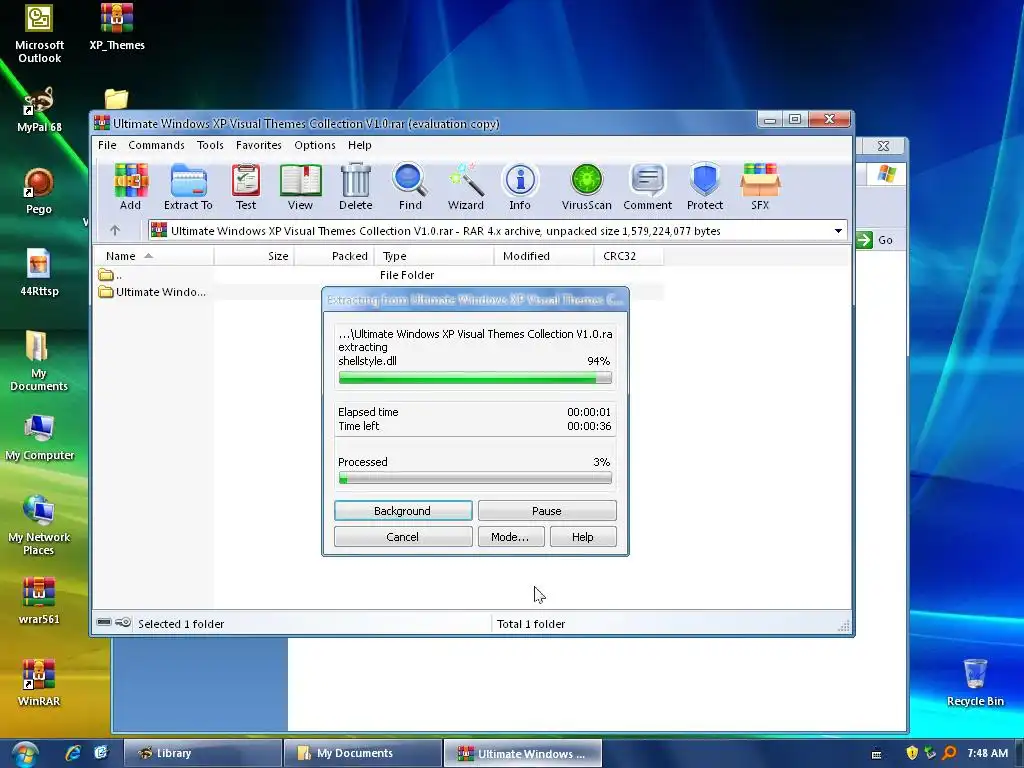Screen dimensions: 1024x768
Task: Show archive Info
Action: point(520,187)
